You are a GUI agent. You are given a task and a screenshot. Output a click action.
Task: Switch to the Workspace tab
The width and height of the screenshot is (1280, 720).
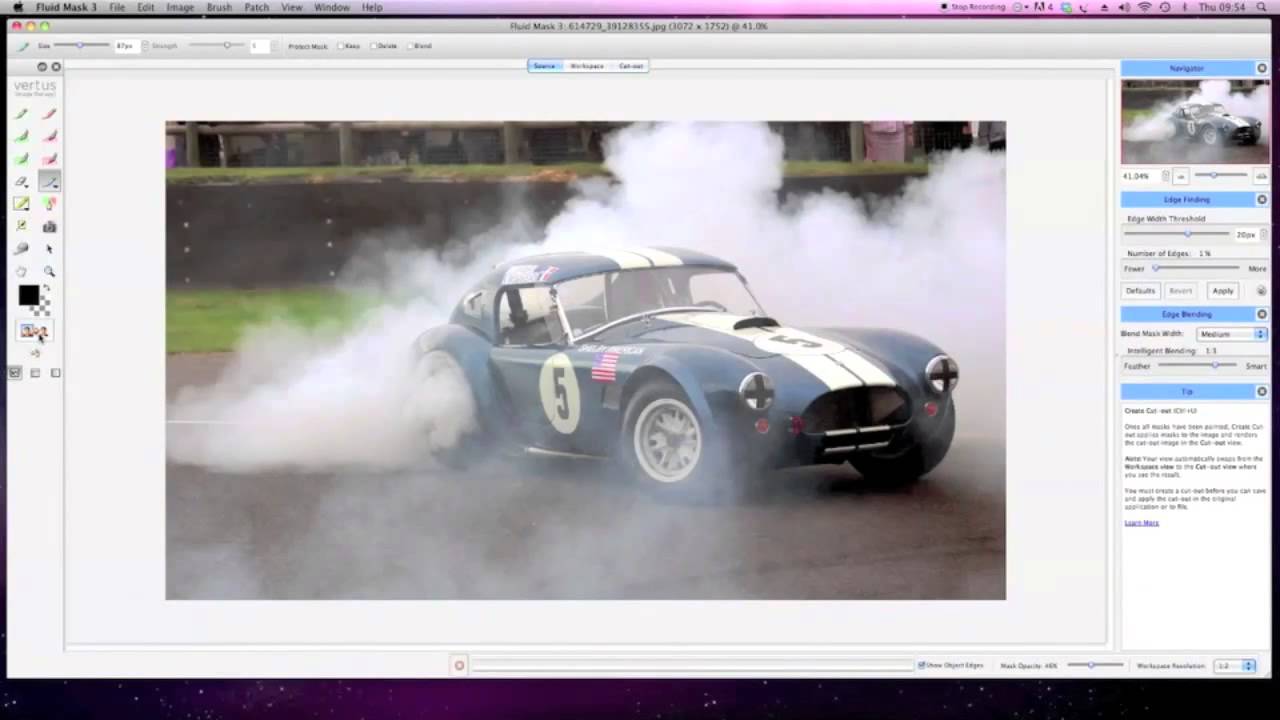[587, 66]
